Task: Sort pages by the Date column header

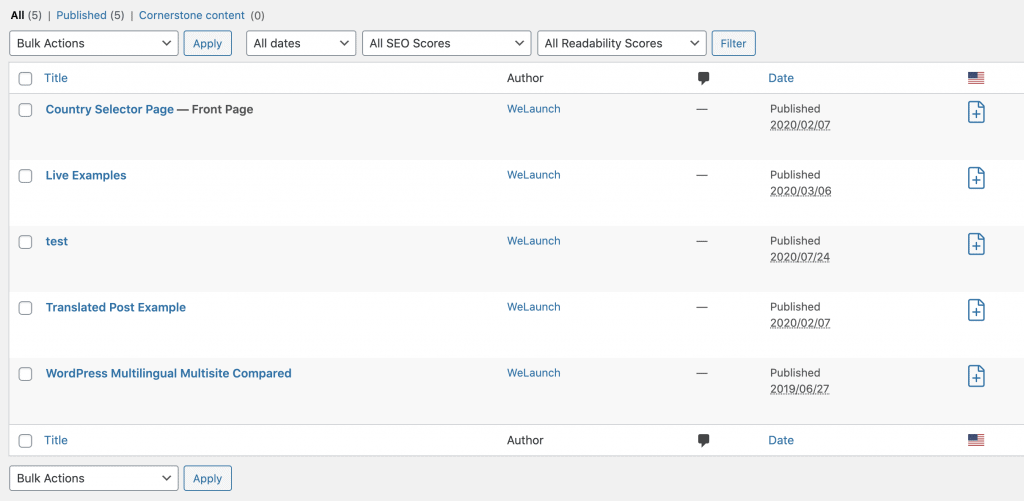Action: pos(781,78)
